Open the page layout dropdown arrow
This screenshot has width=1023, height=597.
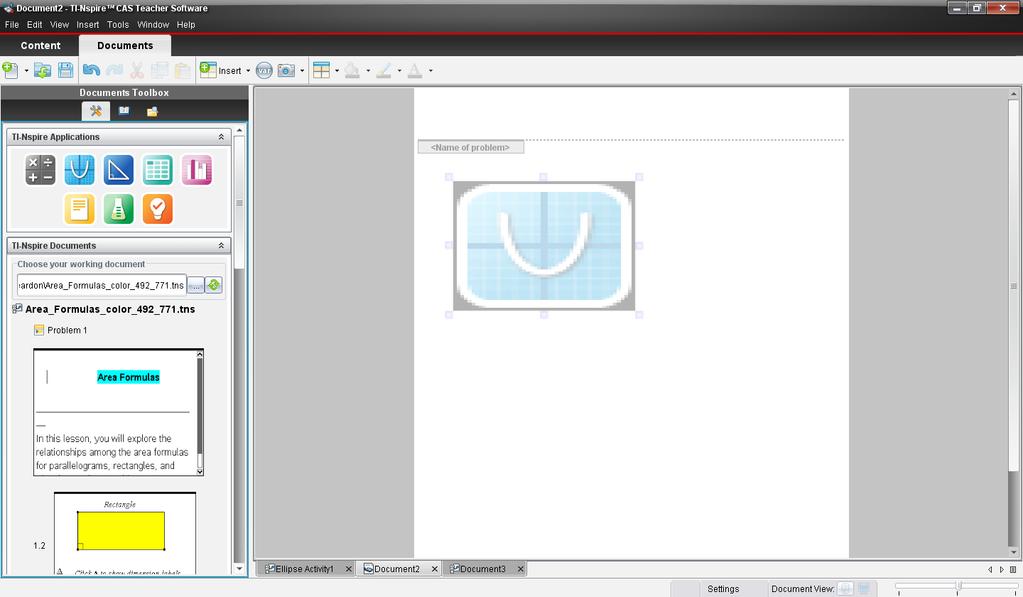(x=337, y=70)
